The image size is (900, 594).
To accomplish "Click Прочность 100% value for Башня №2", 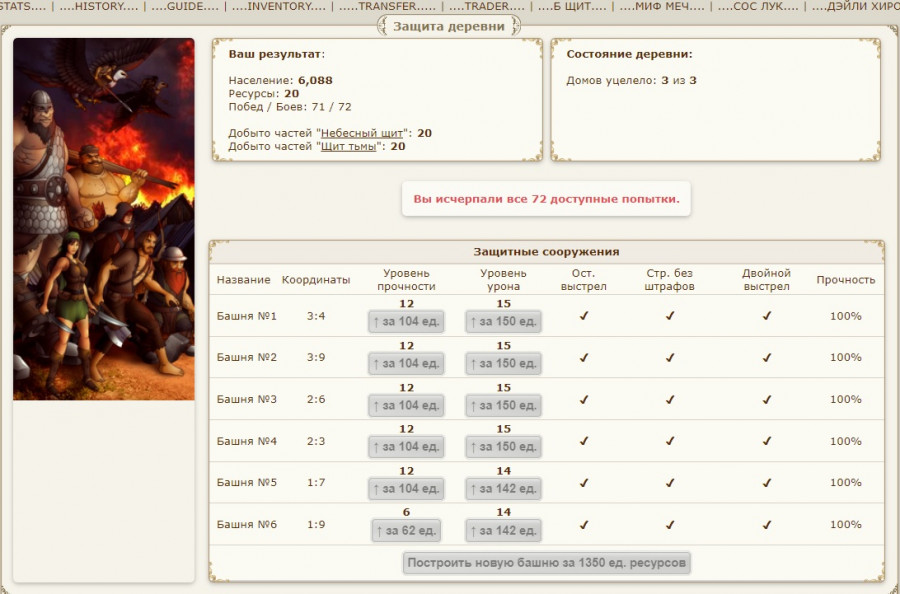I will click(x=845, y=358).
